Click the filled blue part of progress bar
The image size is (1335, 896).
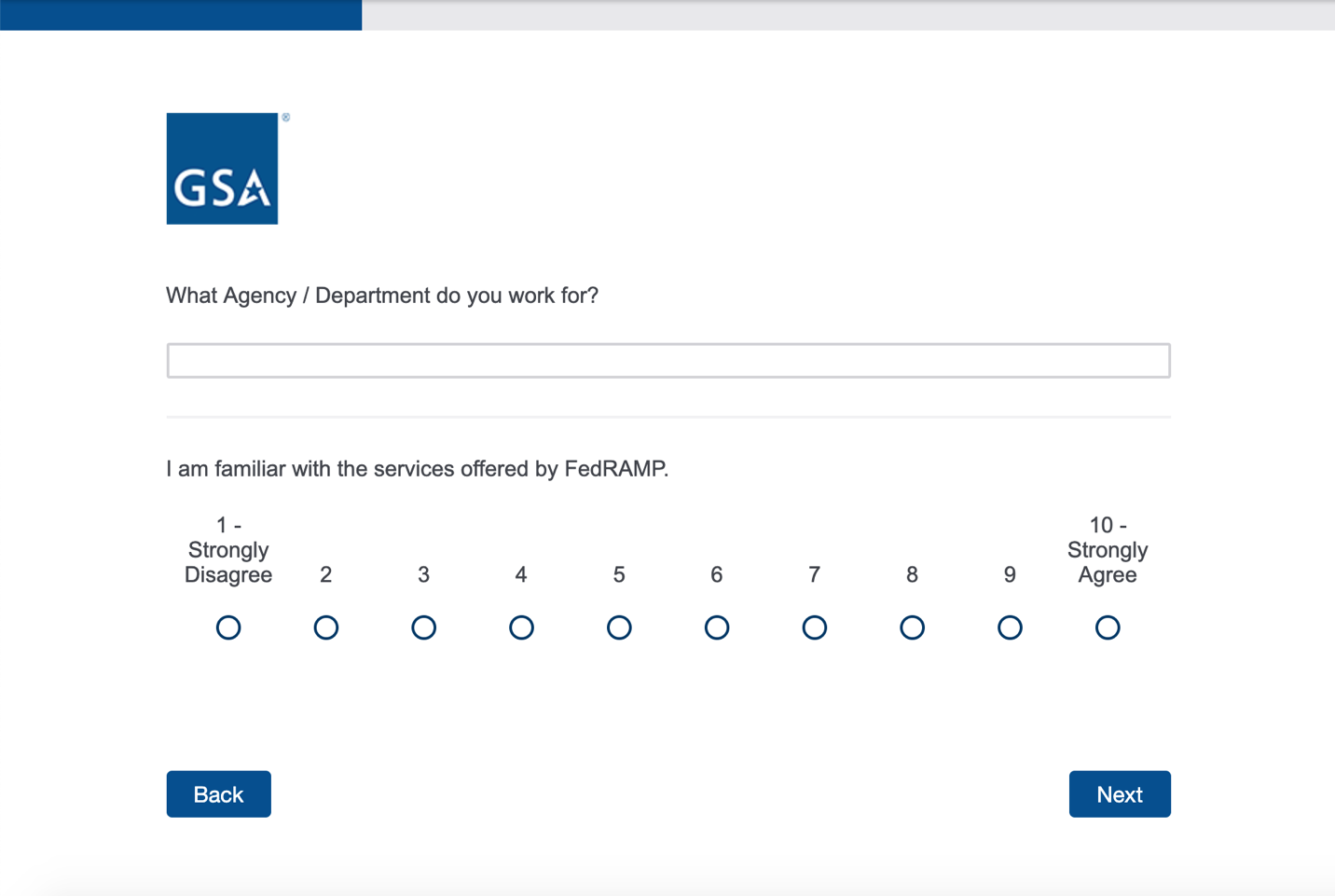pyautogui.click(x=181, y=15)
